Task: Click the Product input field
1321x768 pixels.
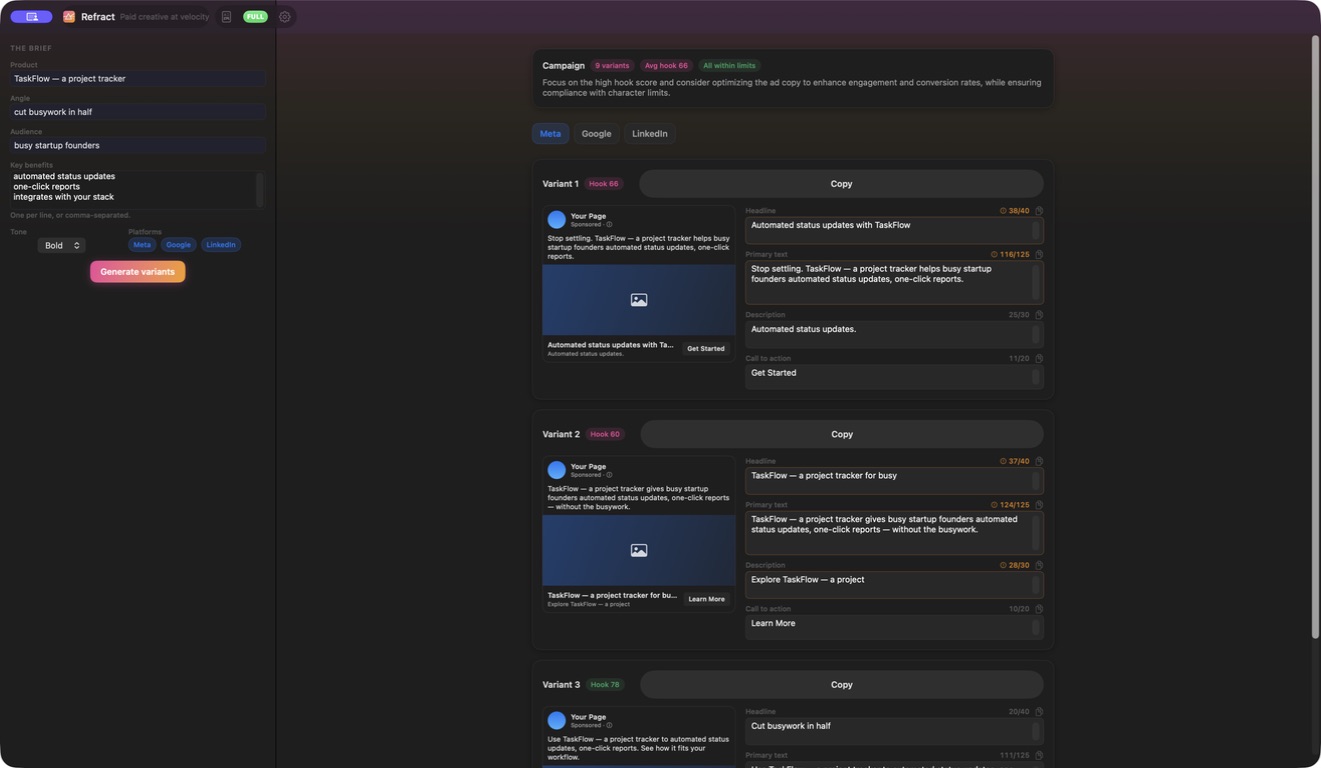Action: [x=138, y=78]
